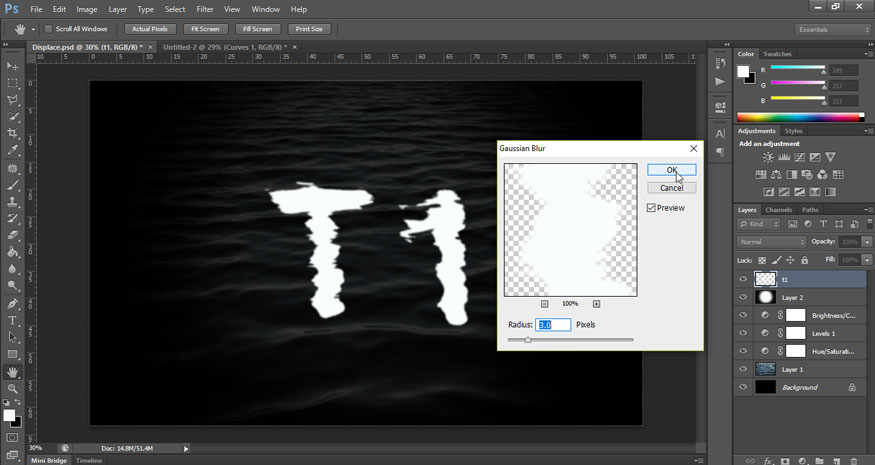This screenshot has height=465, width=875.
Task: Switch to the Channels tab
Action: pos(778,210)
